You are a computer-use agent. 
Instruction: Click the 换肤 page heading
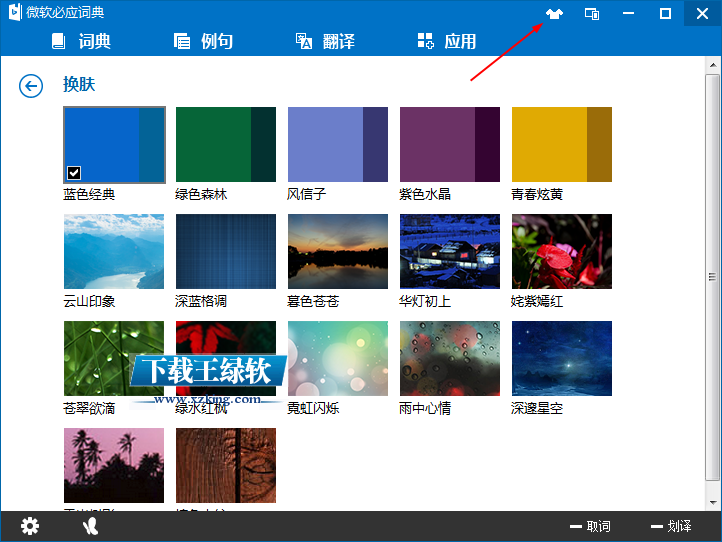tap(79, 84)
